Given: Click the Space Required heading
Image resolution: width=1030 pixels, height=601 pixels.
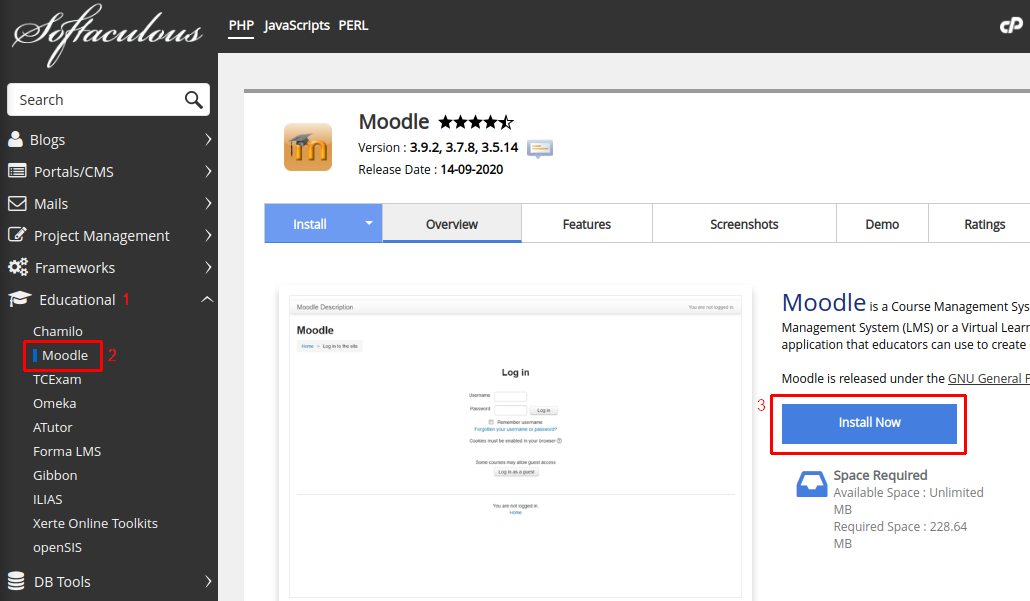Looking at the screenshot, I should pos(880,475).
